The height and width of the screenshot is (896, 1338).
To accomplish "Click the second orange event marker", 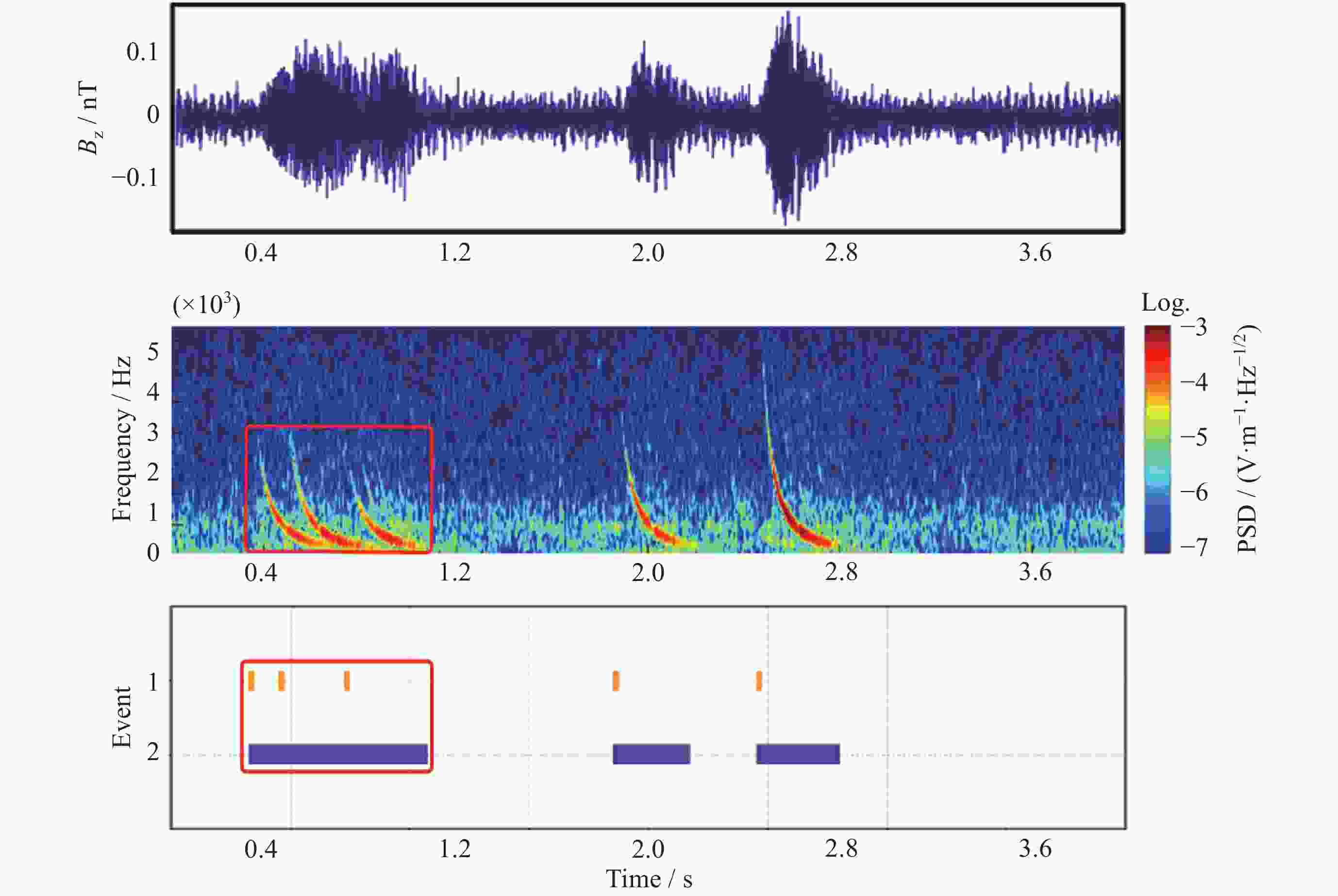I will (x=281, y=680).
